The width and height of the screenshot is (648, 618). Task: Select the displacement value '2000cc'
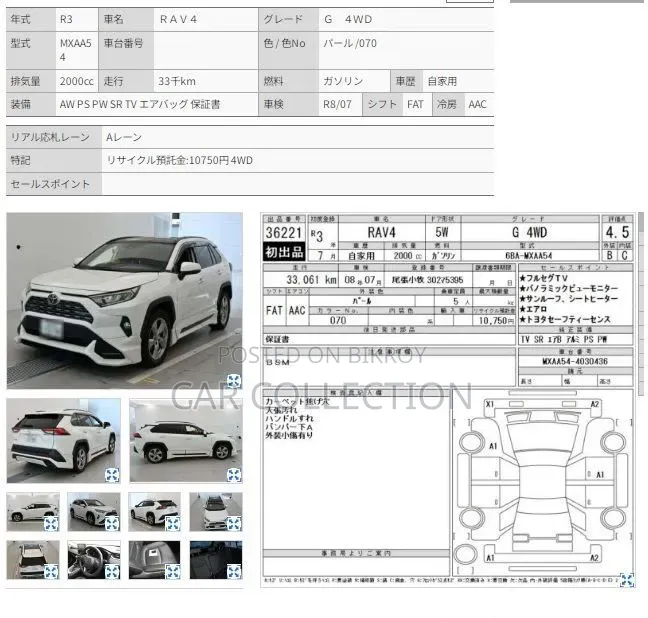pyautogui.click(x=76, y=81)
